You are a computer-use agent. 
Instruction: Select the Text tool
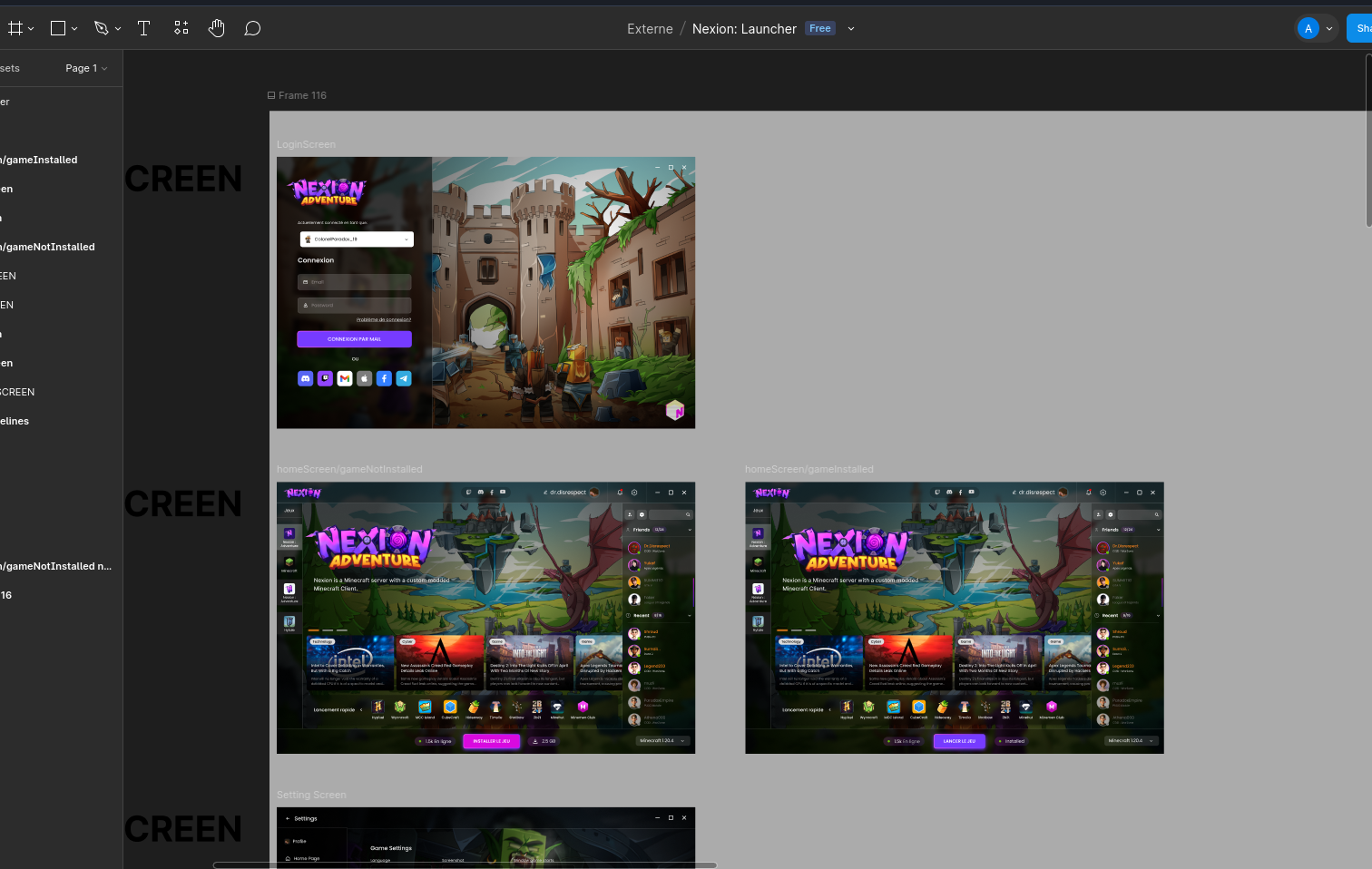143,27
